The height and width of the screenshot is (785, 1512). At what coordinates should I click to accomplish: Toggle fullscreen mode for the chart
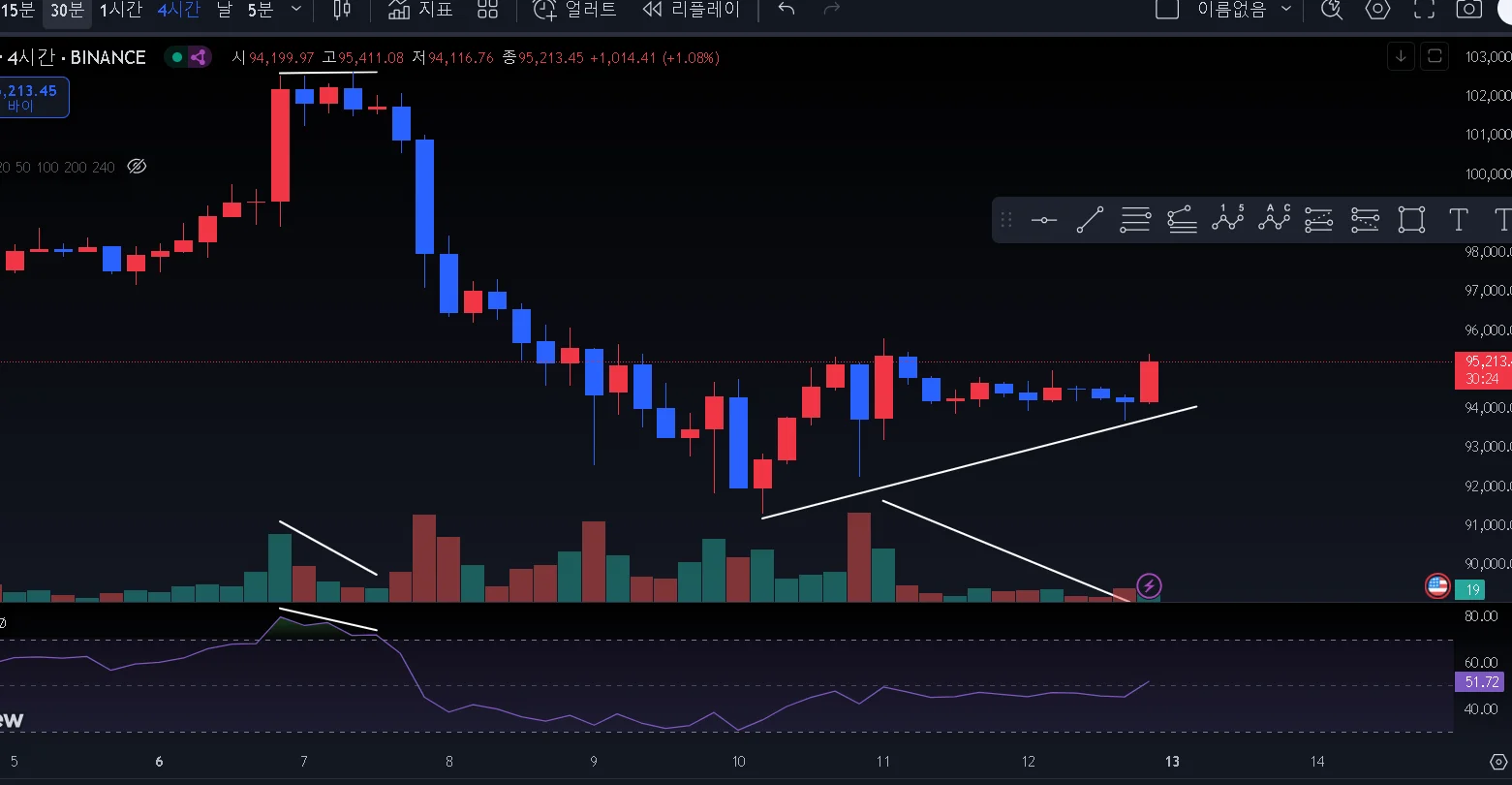[x=1424, y=10]
